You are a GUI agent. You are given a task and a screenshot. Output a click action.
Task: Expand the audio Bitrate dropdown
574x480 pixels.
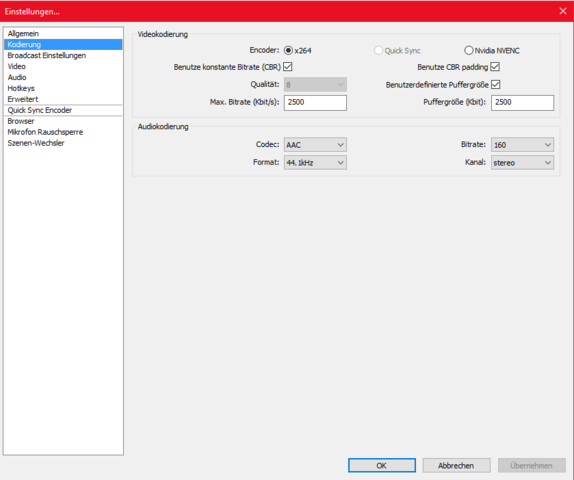(522, 145)
